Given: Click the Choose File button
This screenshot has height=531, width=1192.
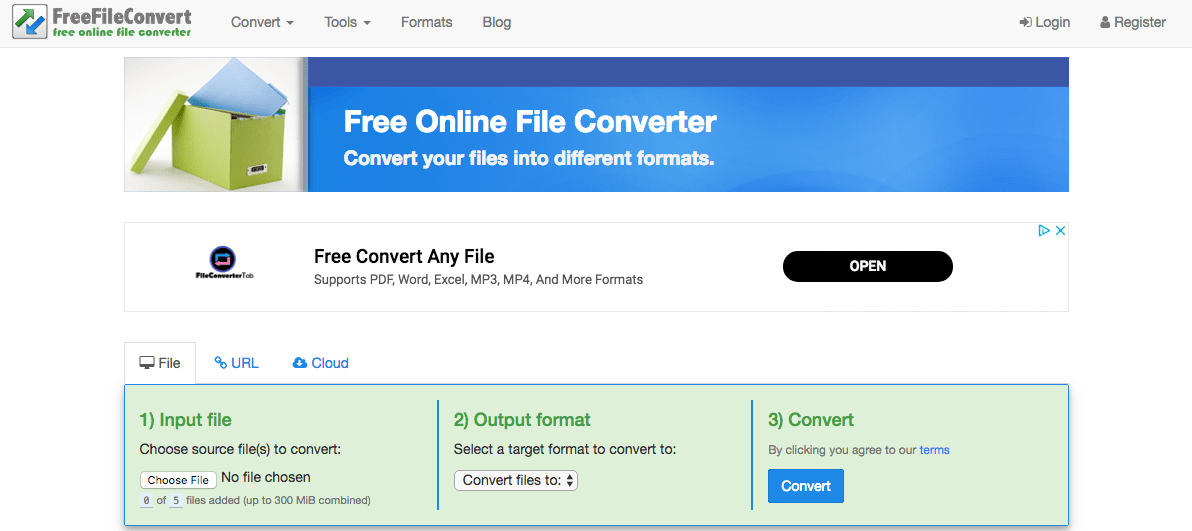Looking at the screenshot, I should click(x=178, y=480).
